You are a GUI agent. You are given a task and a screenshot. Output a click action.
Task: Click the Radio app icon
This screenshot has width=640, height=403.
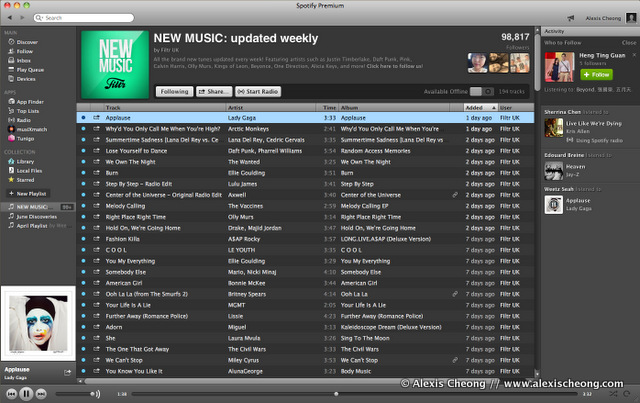tap(11, 120)
